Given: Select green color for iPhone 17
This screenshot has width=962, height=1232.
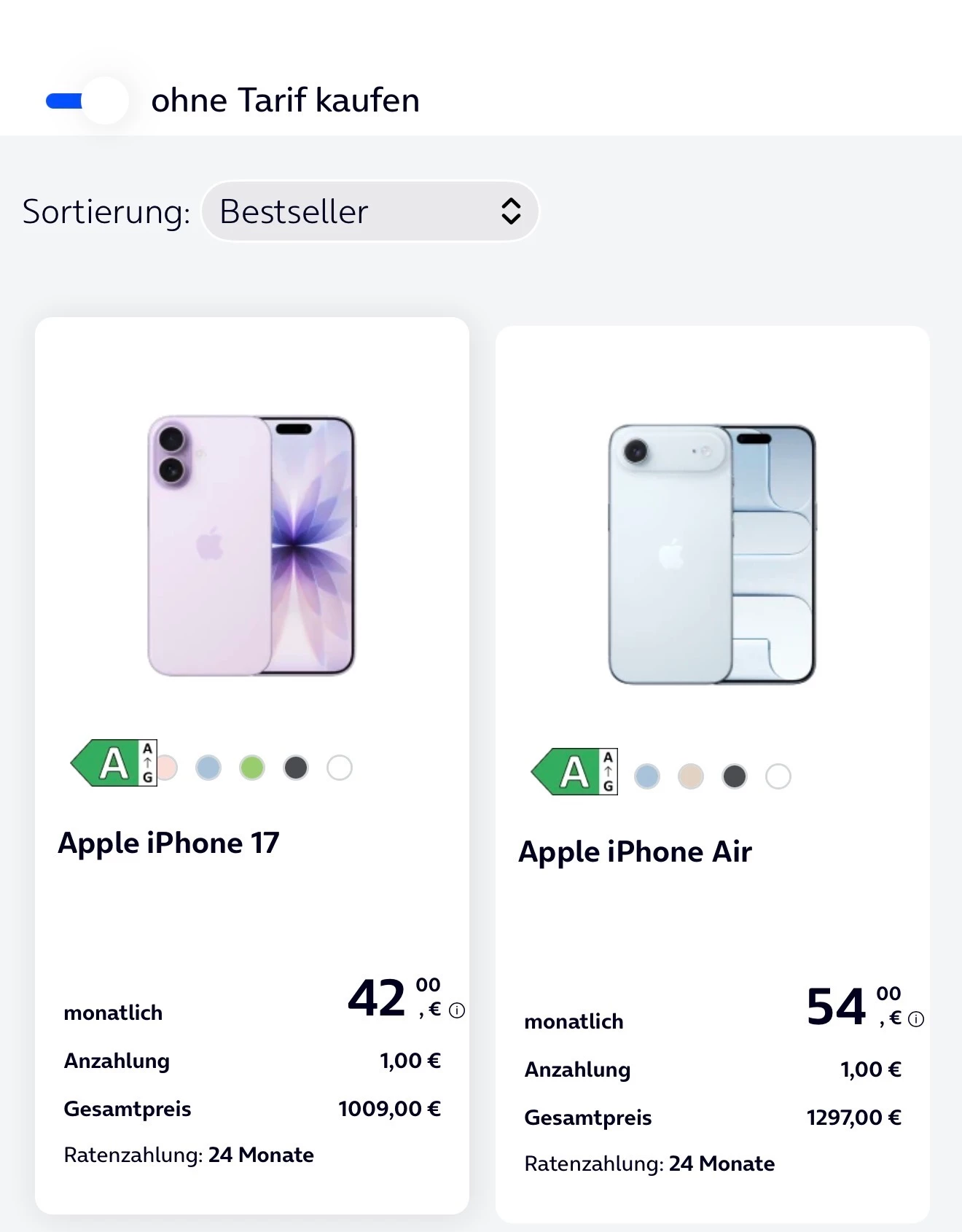Looking at the screenshot, I should 252,768.
